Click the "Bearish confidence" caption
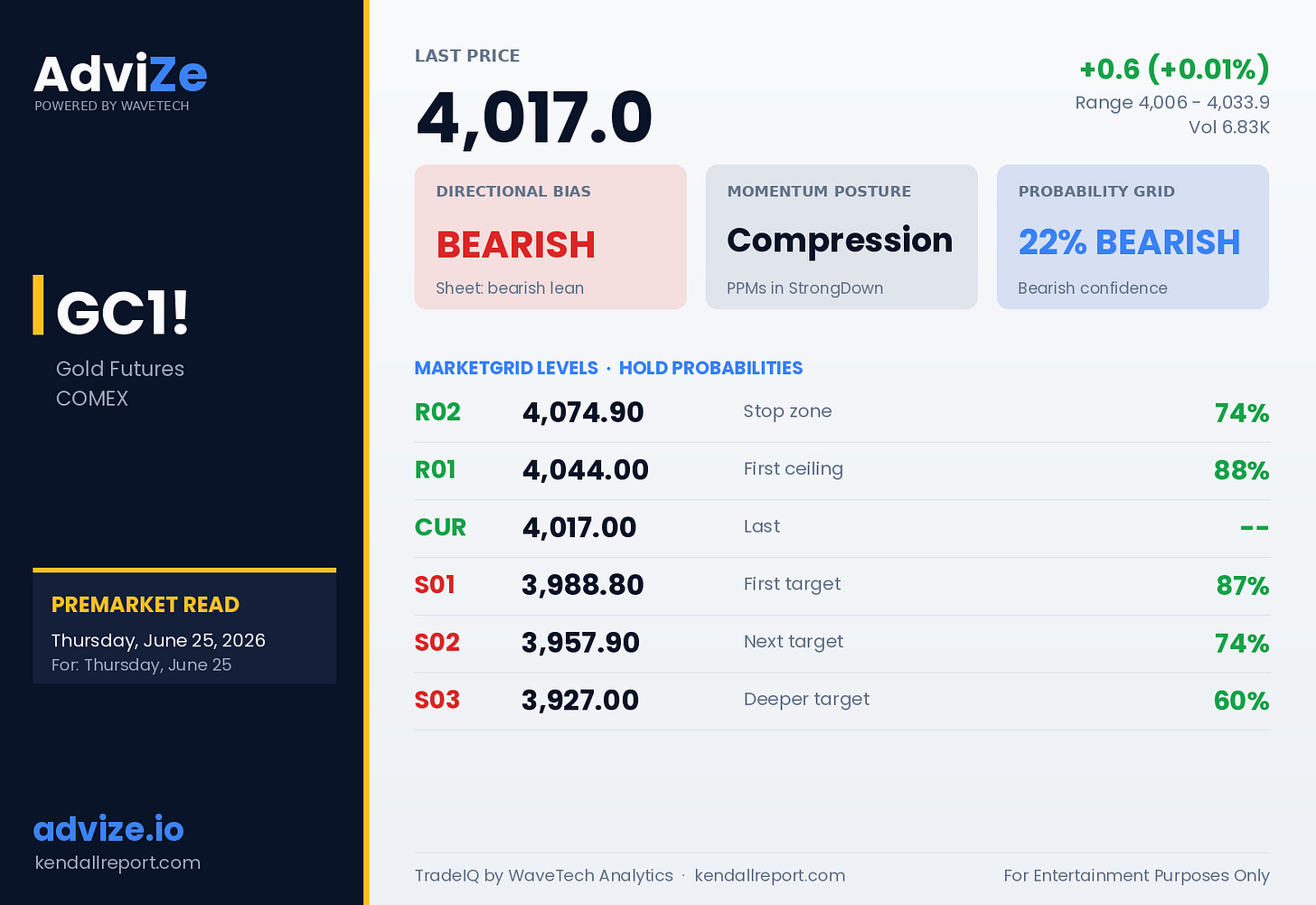The height and width of the screenshot is (905, 1316). coord(1093,288)
